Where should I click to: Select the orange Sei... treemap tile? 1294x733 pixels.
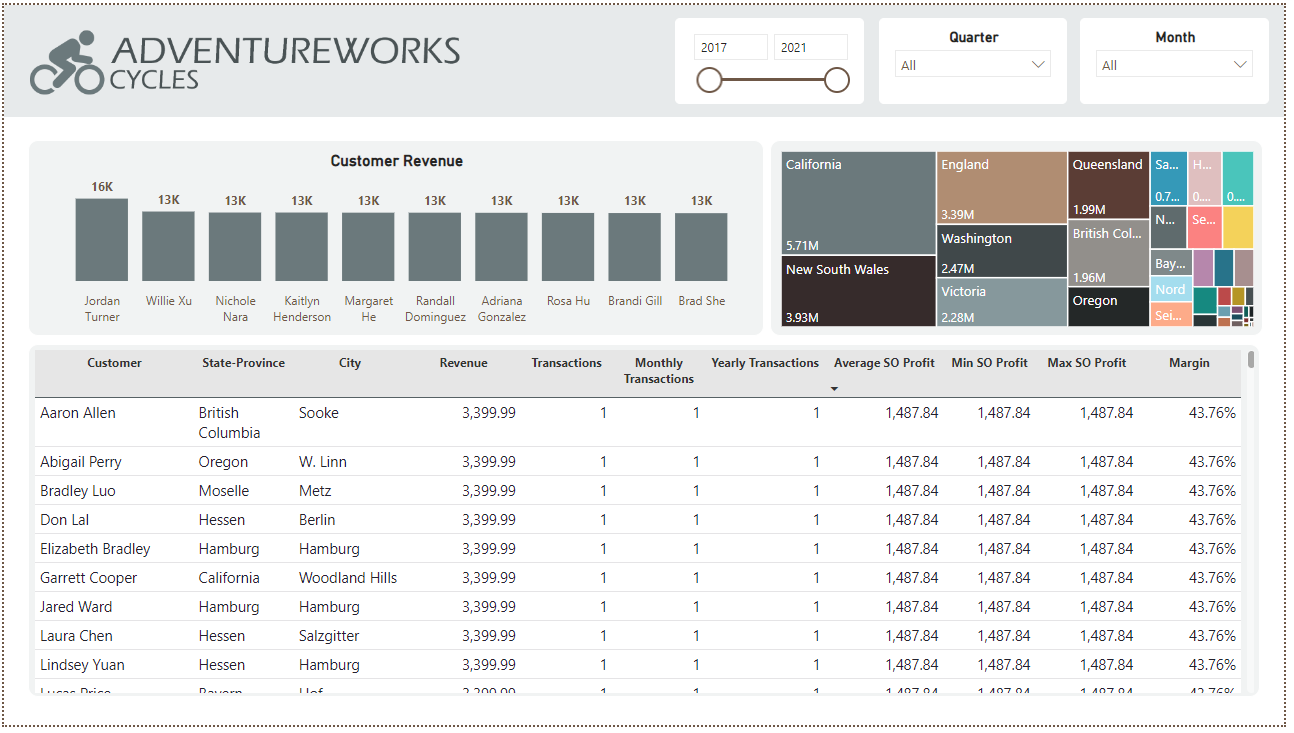point(1170,315)
